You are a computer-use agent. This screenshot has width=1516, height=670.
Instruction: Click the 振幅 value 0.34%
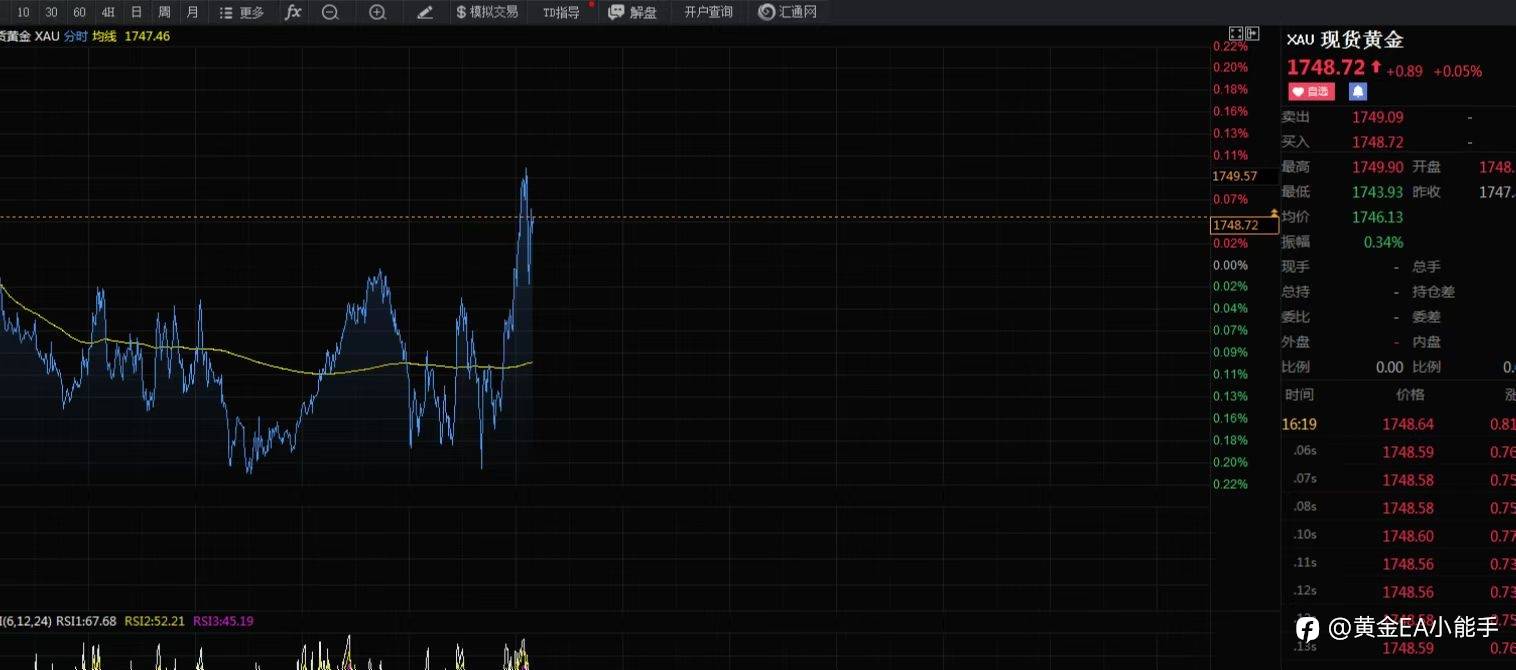click(1383, 242)
